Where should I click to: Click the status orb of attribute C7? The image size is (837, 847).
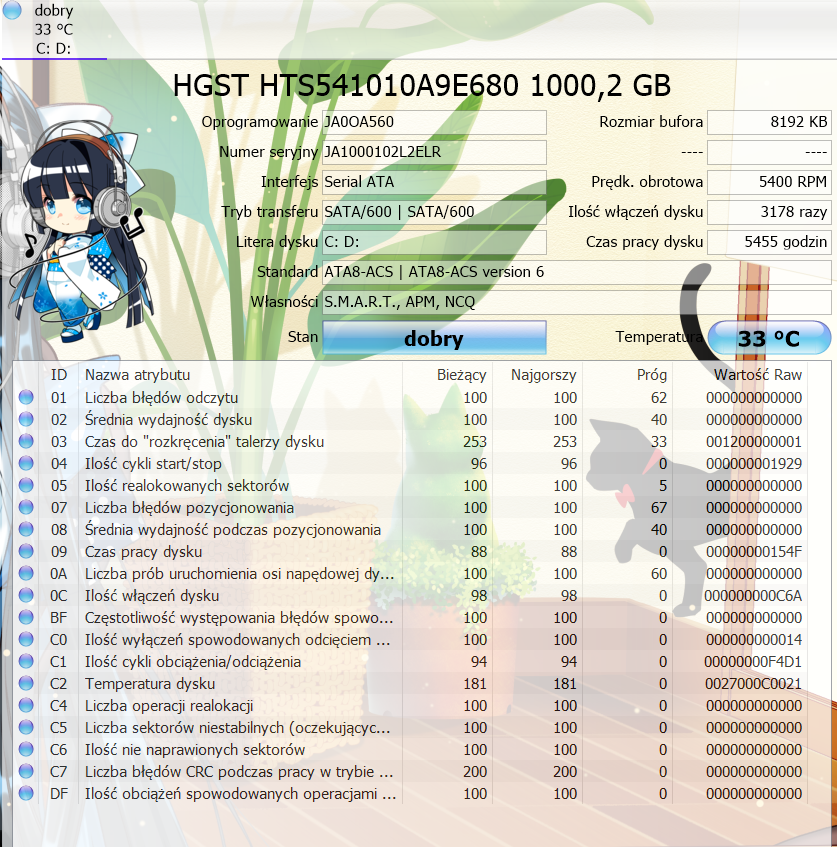click(26, 772)
